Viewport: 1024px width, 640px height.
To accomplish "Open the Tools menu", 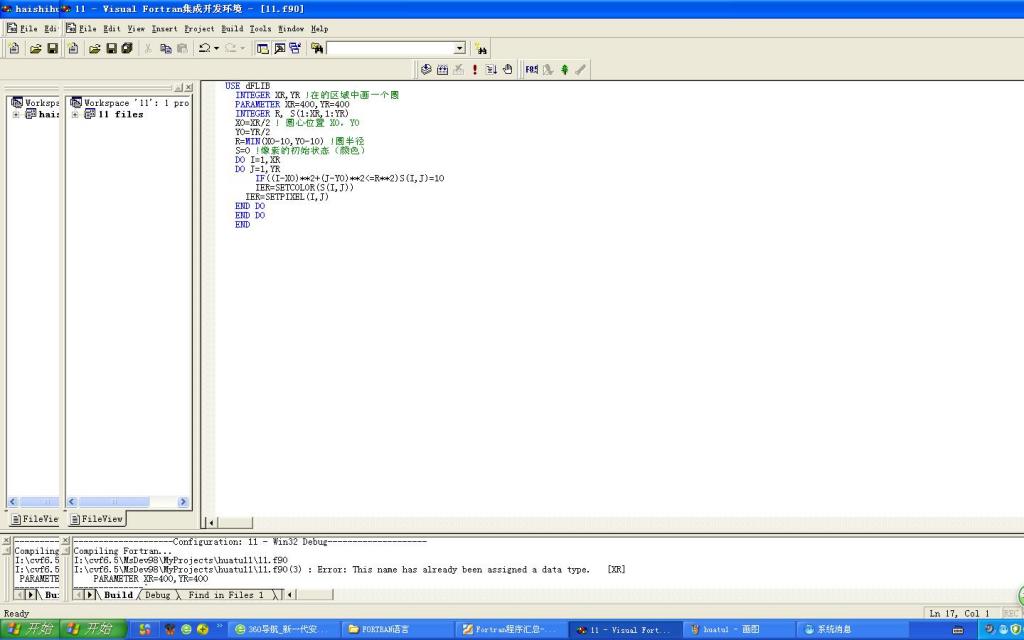I will 260,29.
